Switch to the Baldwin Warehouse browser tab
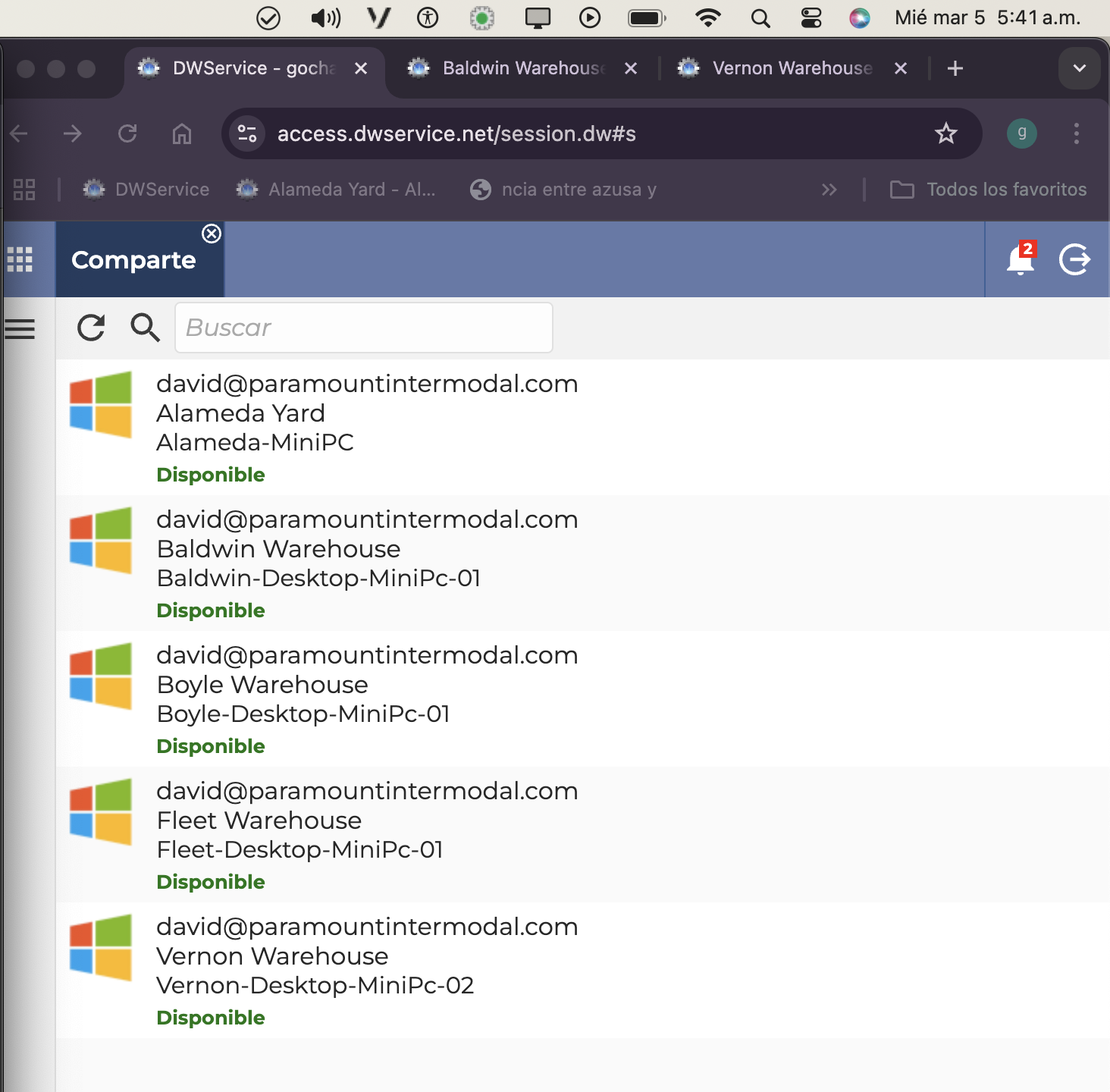 [523, 68]
